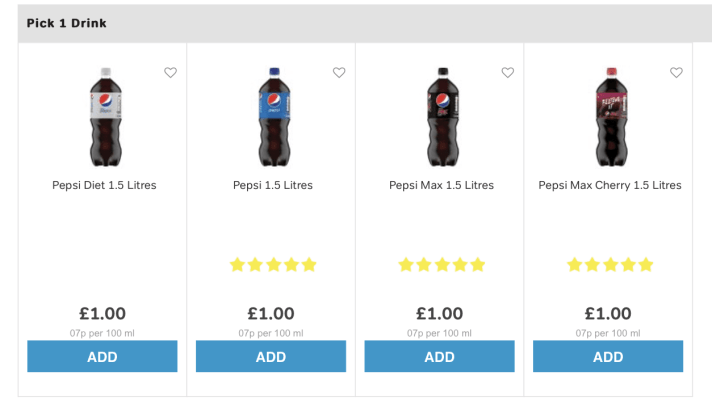The height and width of the screenshot is (417, 712).
Task: View Pepsi Max Cherry bottle image
Action: pyautogui.click(x=610, y=116)
